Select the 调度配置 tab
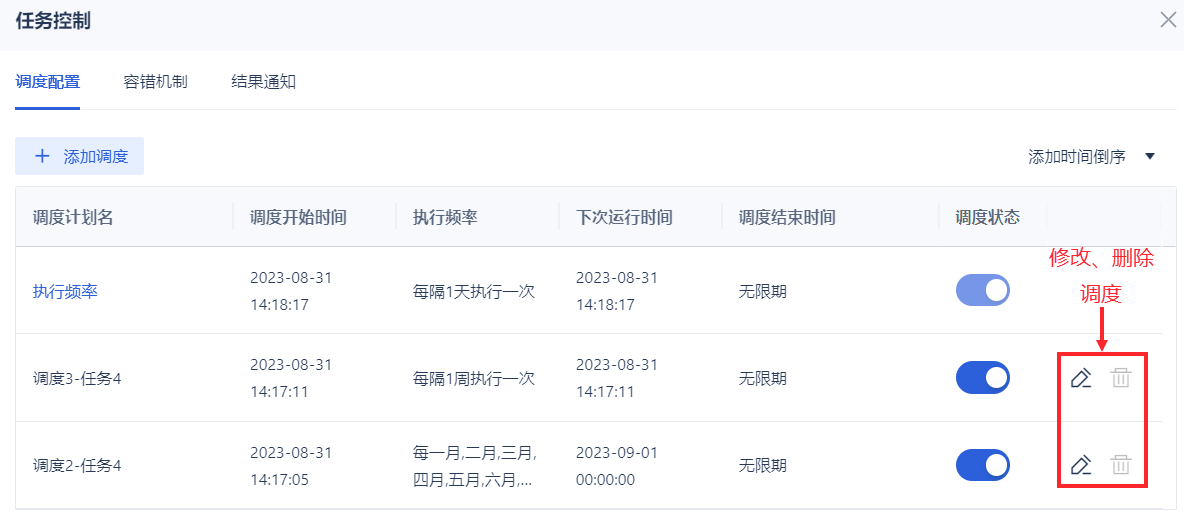Viewport: 1184px width, 516px height. coord(48,82)
